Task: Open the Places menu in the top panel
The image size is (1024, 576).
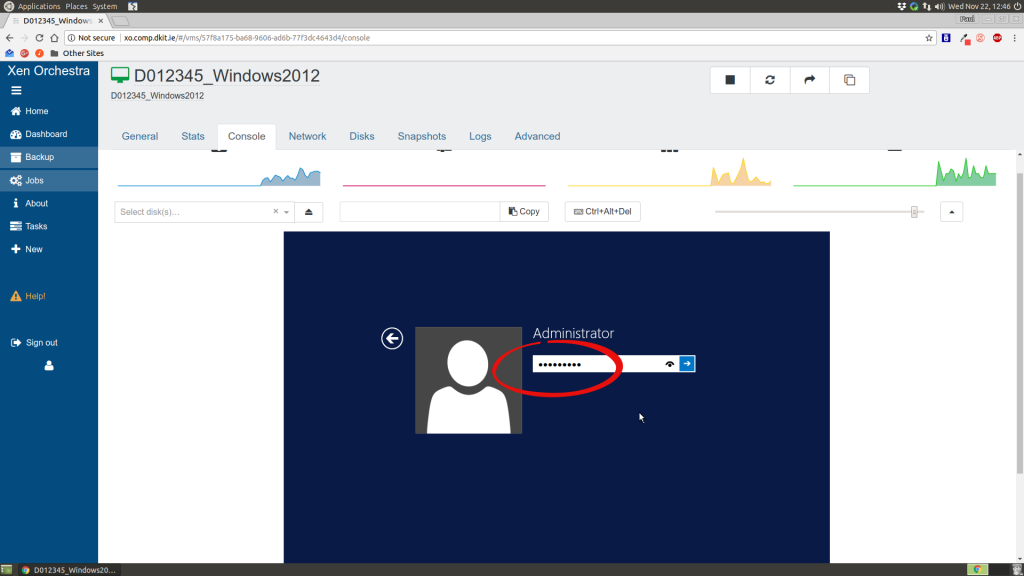Action: coord(76,6)
